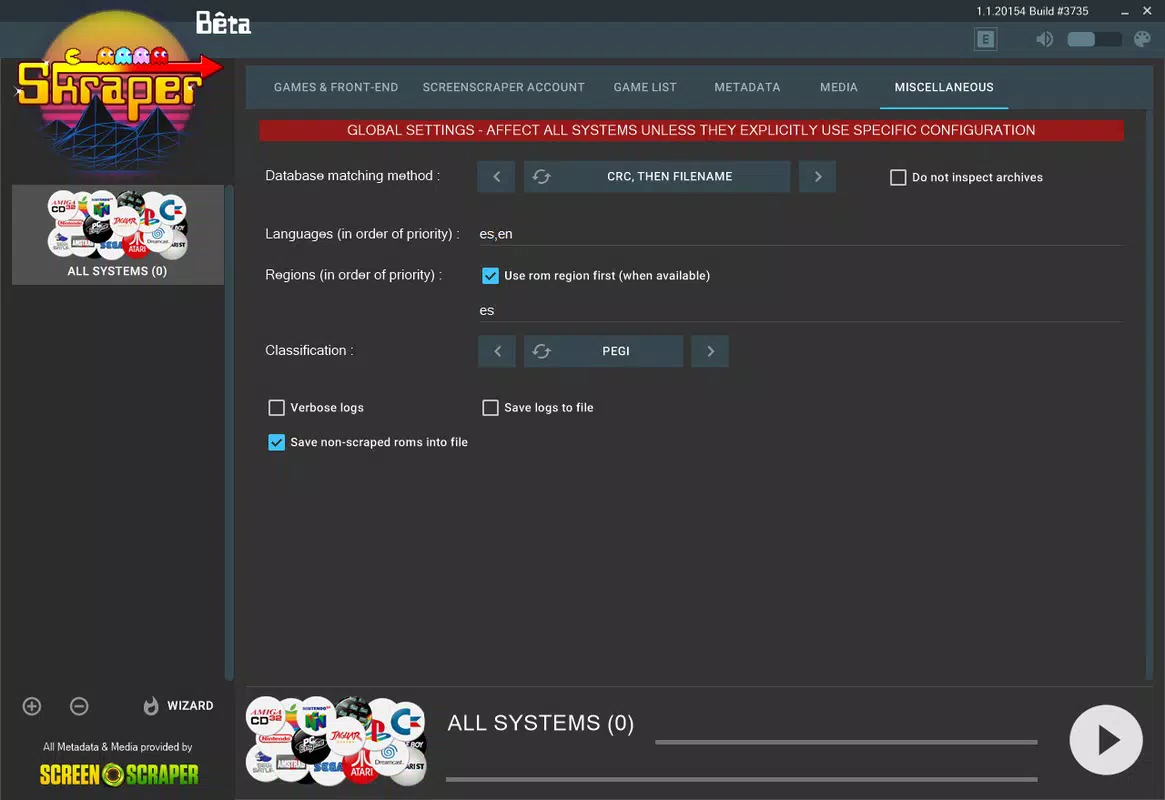Click the bottom ALL SYSTEMS (0) title
The width and height of the screenshot is (1165, 800).
point(541,723)
